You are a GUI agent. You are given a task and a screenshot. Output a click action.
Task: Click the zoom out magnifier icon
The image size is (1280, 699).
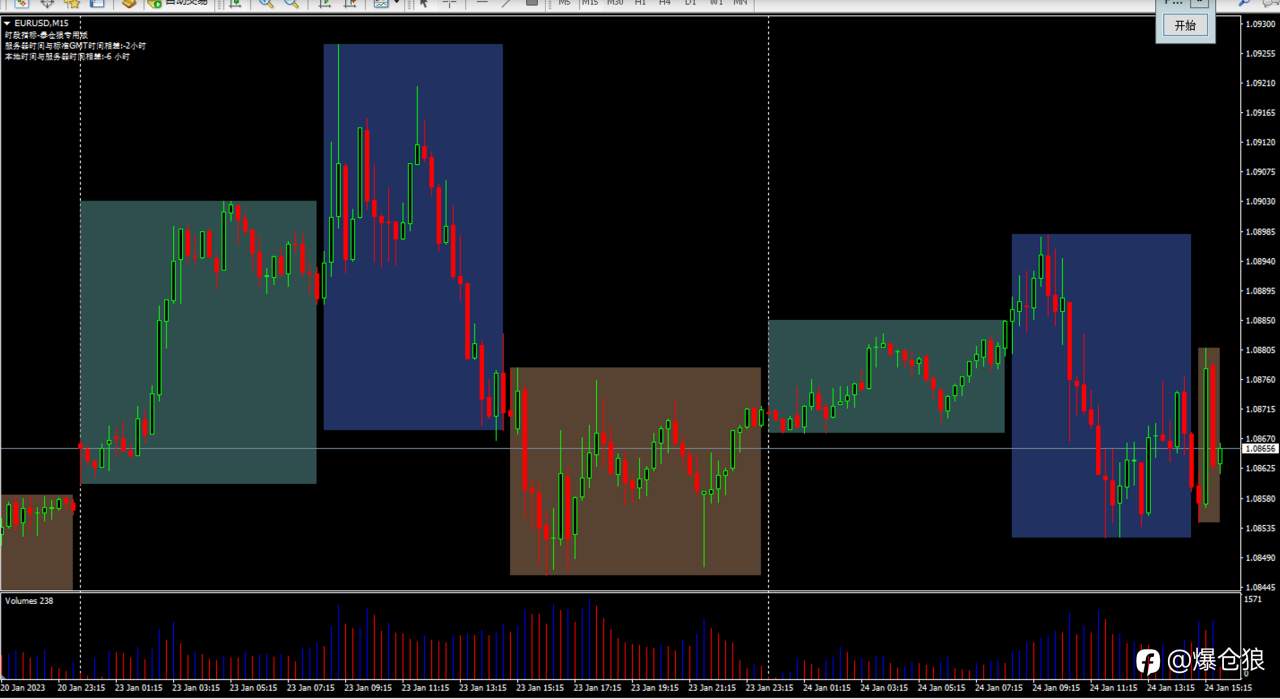[x=291, y=4]
